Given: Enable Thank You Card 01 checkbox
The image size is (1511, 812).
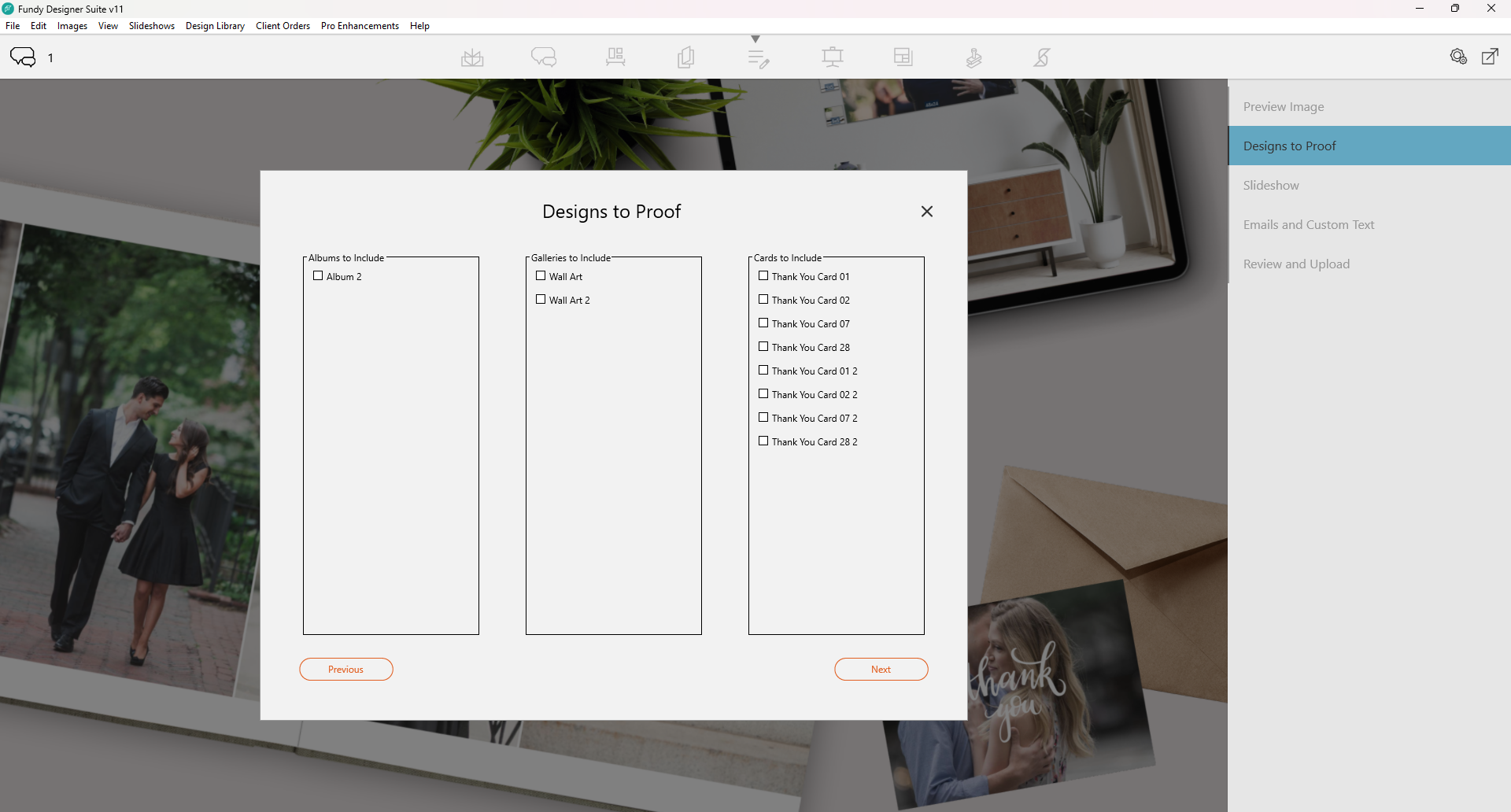Looking at the screenshot, I should pos(763,276).
